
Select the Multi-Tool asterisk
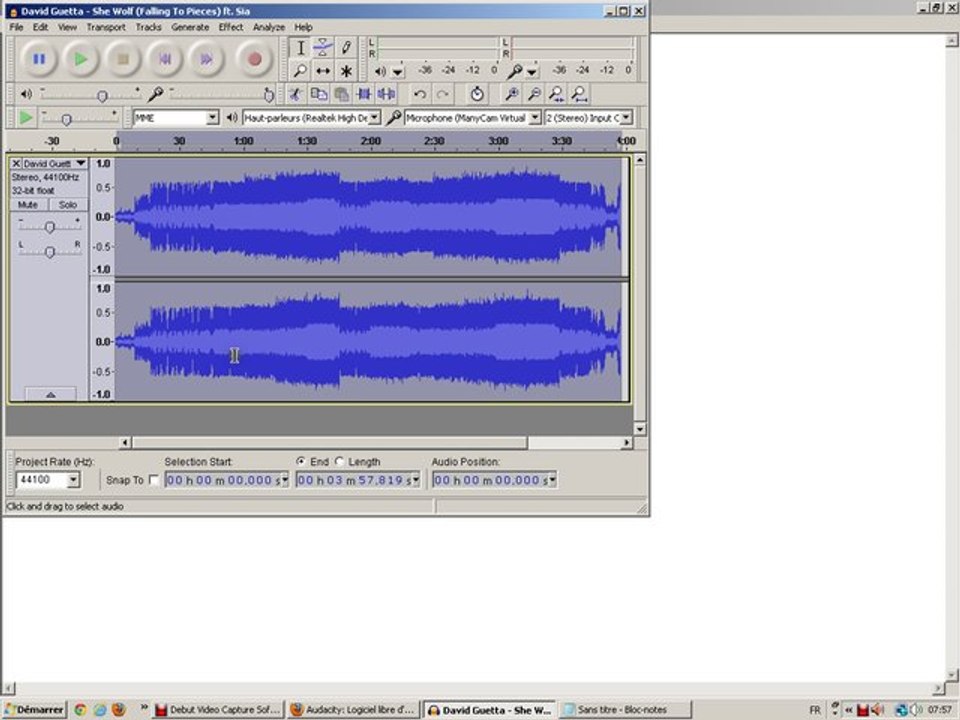point(346,71)
